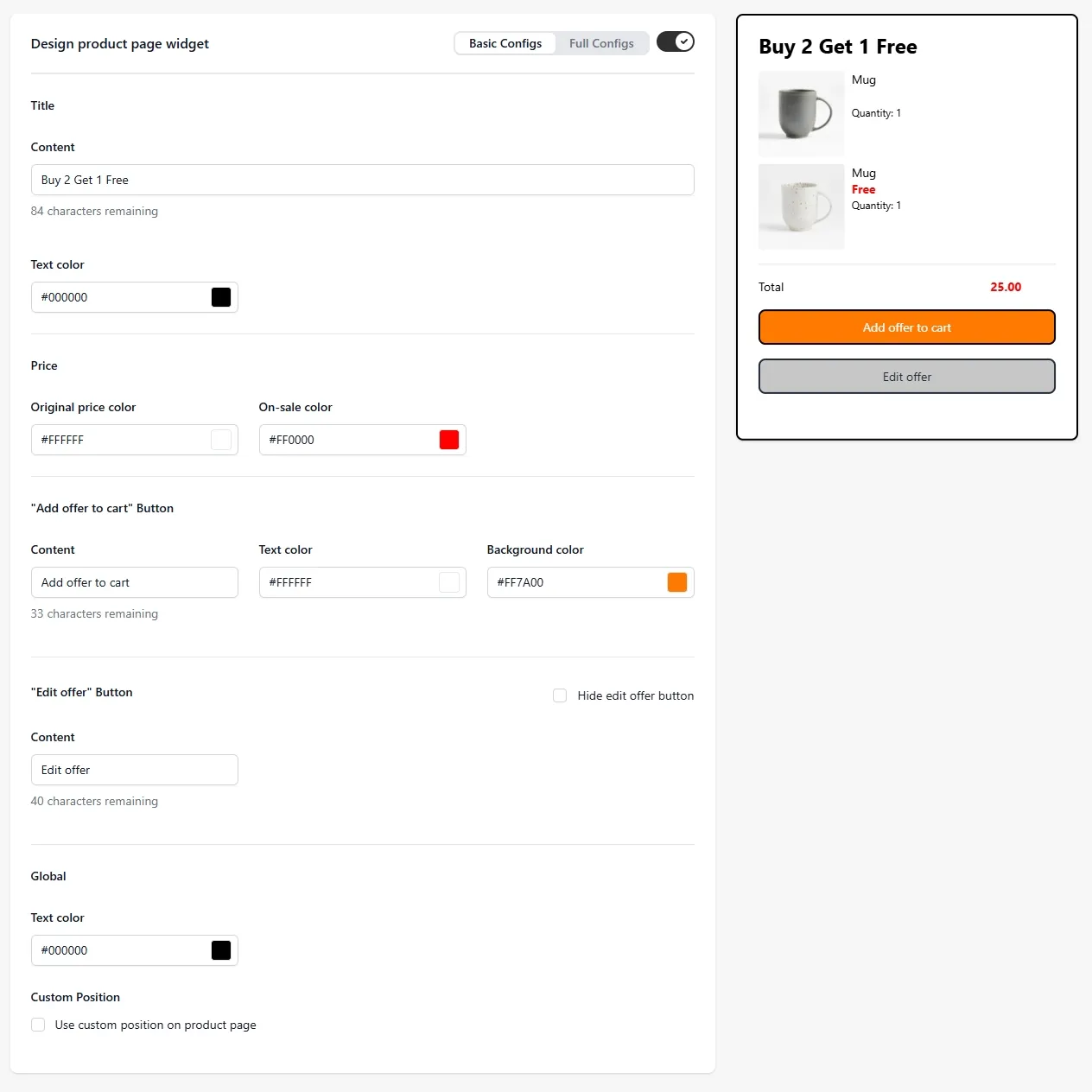Enable Use custom position on product page
This screenshot has height=1092, width=1092.
coord(38,1025)
